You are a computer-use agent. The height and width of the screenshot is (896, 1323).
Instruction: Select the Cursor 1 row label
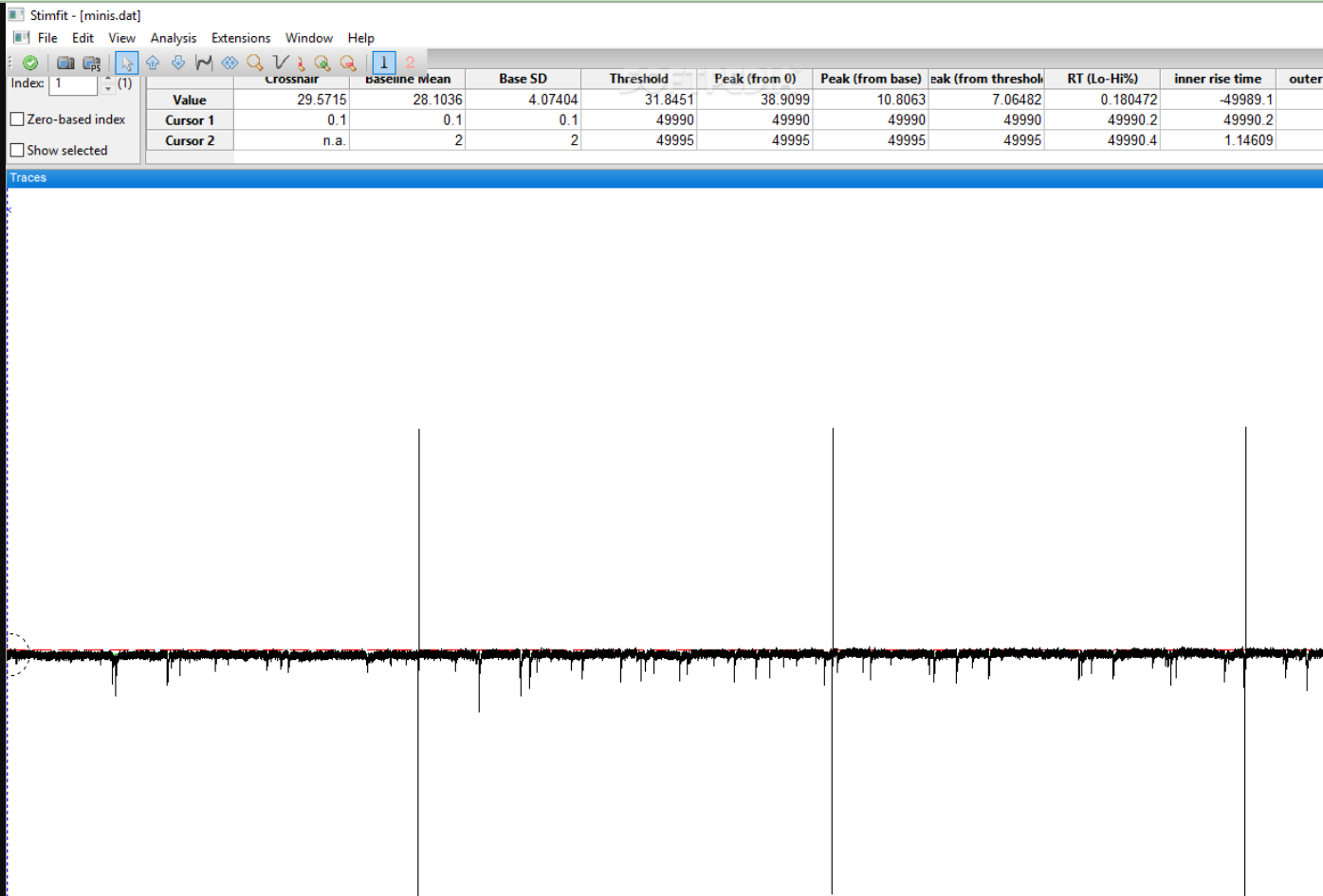pos(189,119)
